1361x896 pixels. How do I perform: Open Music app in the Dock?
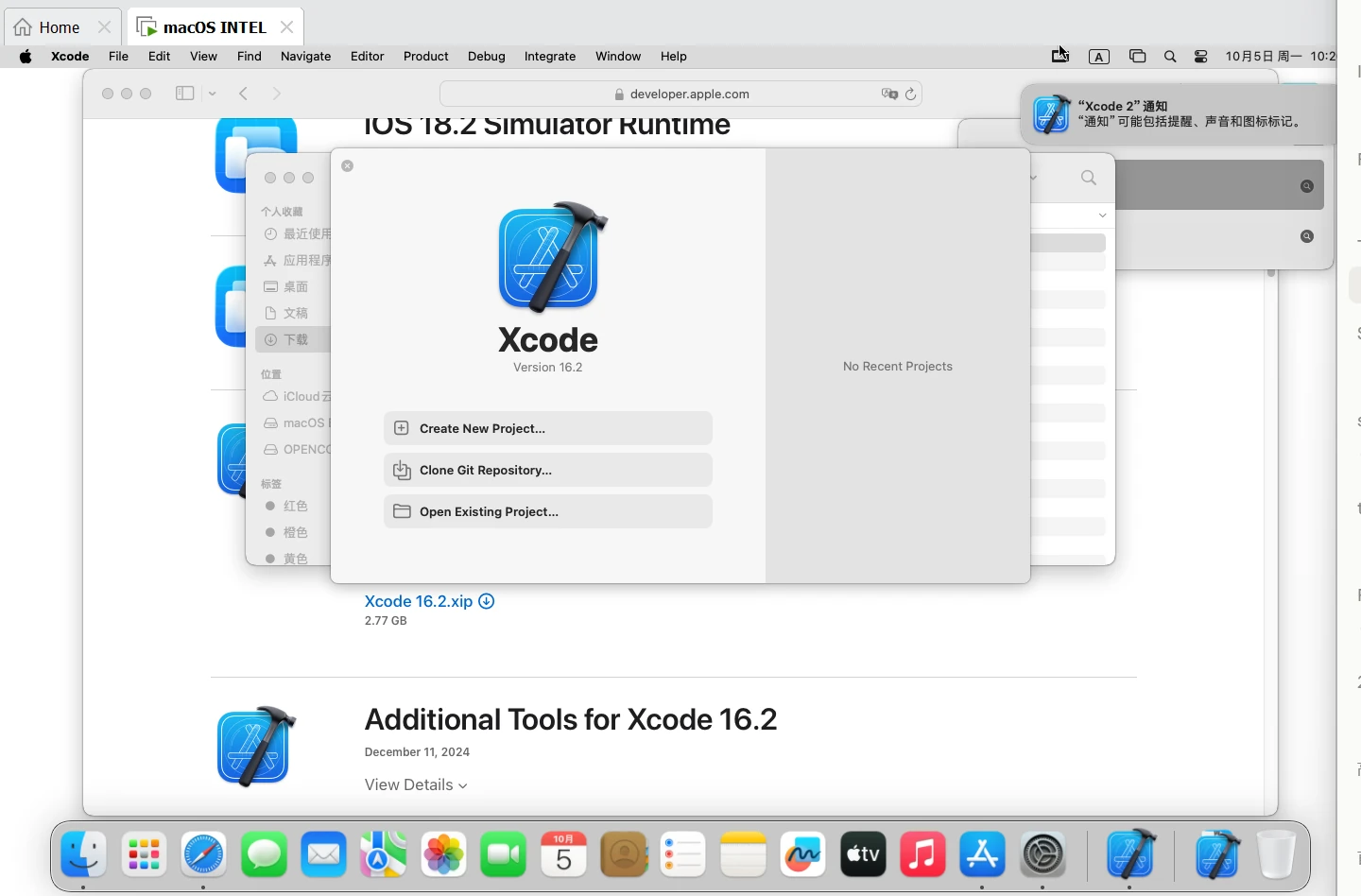coord(923,854)
